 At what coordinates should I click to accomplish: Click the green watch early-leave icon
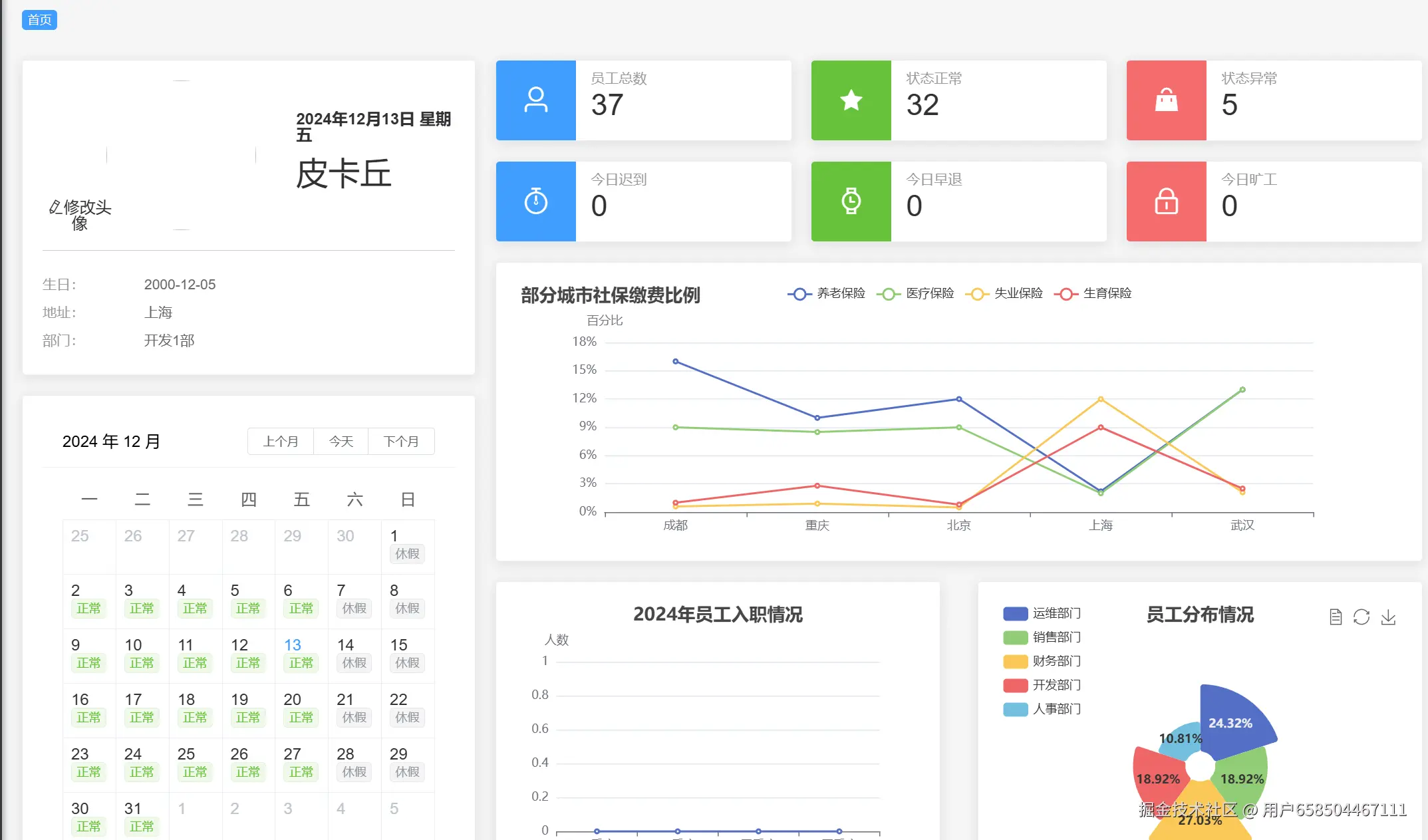(x=851, y=202)
